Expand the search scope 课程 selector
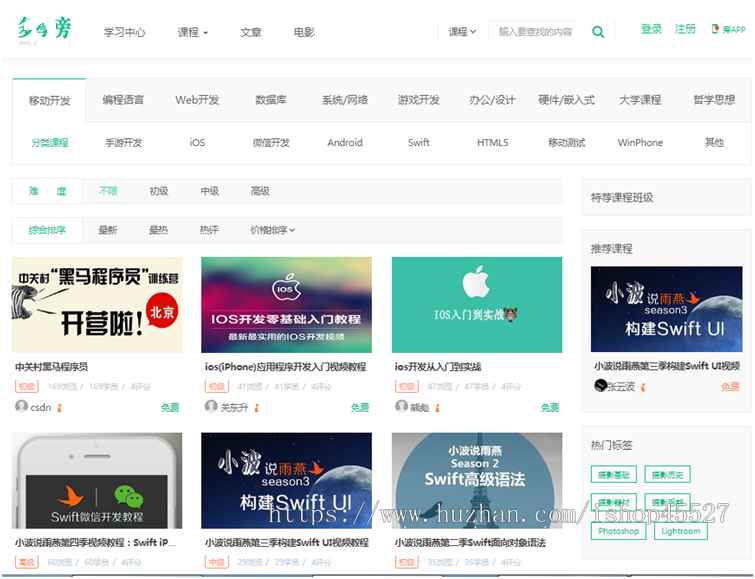The height and width of the screenshot is (579, 755). tap(462, 32)
